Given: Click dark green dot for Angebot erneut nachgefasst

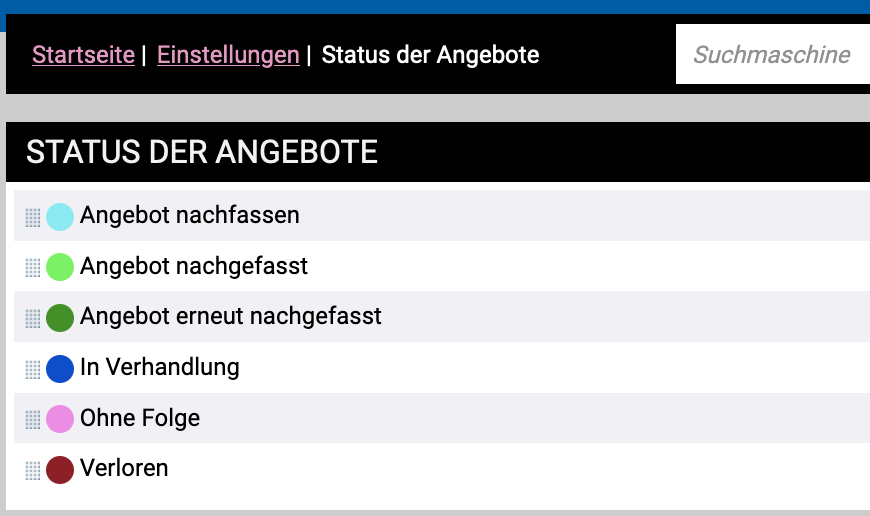Looking at the screenshot, I should tap(60, 318).
